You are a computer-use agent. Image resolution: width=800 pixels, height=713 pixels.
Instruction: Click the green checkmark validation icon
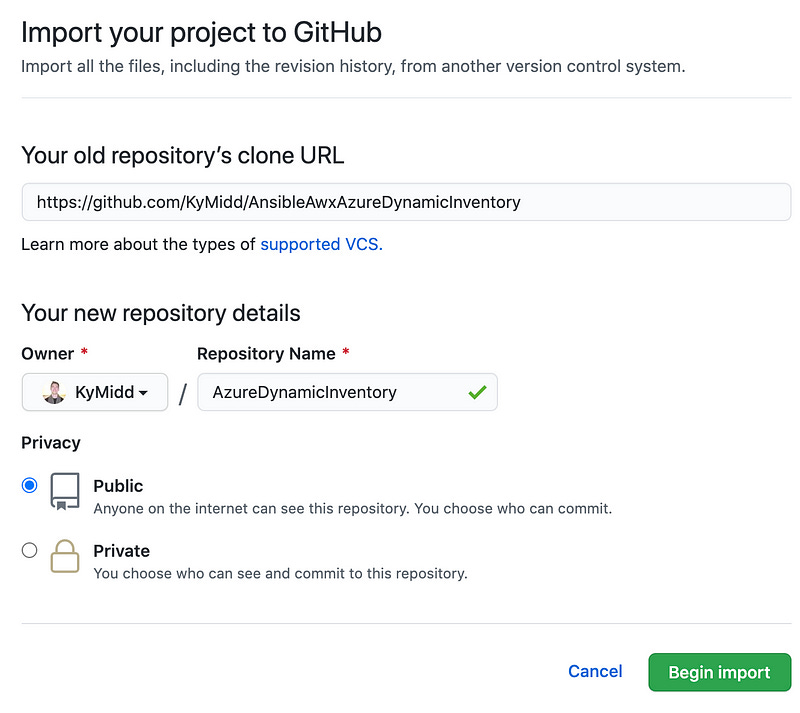coord(478,392)
